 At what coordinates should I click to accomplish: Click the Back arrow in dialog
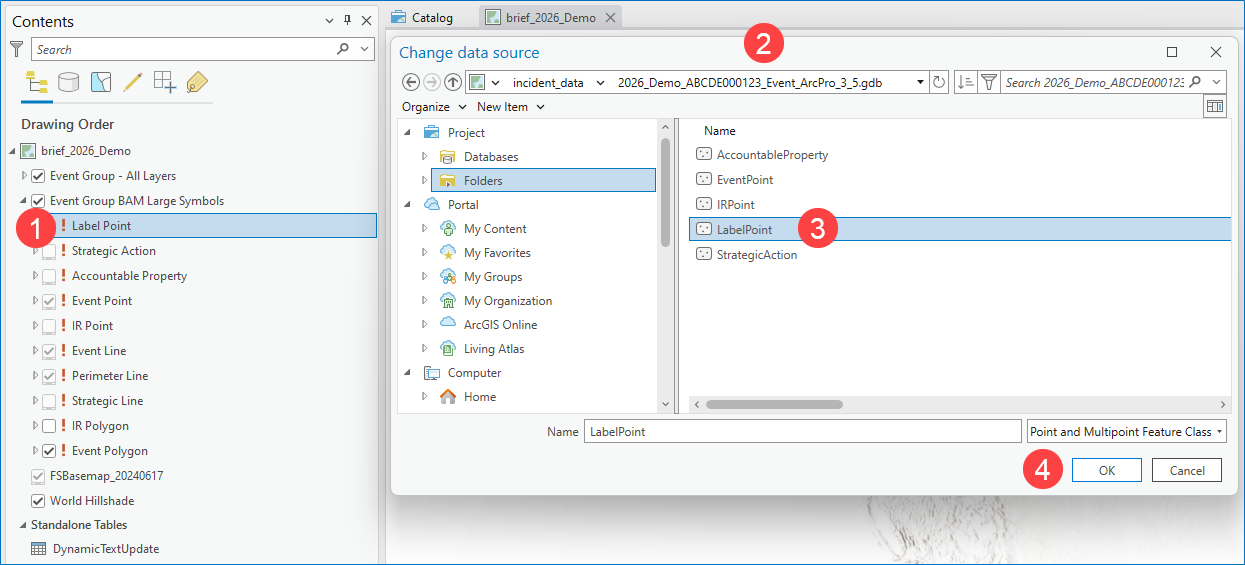click(410, 83)
